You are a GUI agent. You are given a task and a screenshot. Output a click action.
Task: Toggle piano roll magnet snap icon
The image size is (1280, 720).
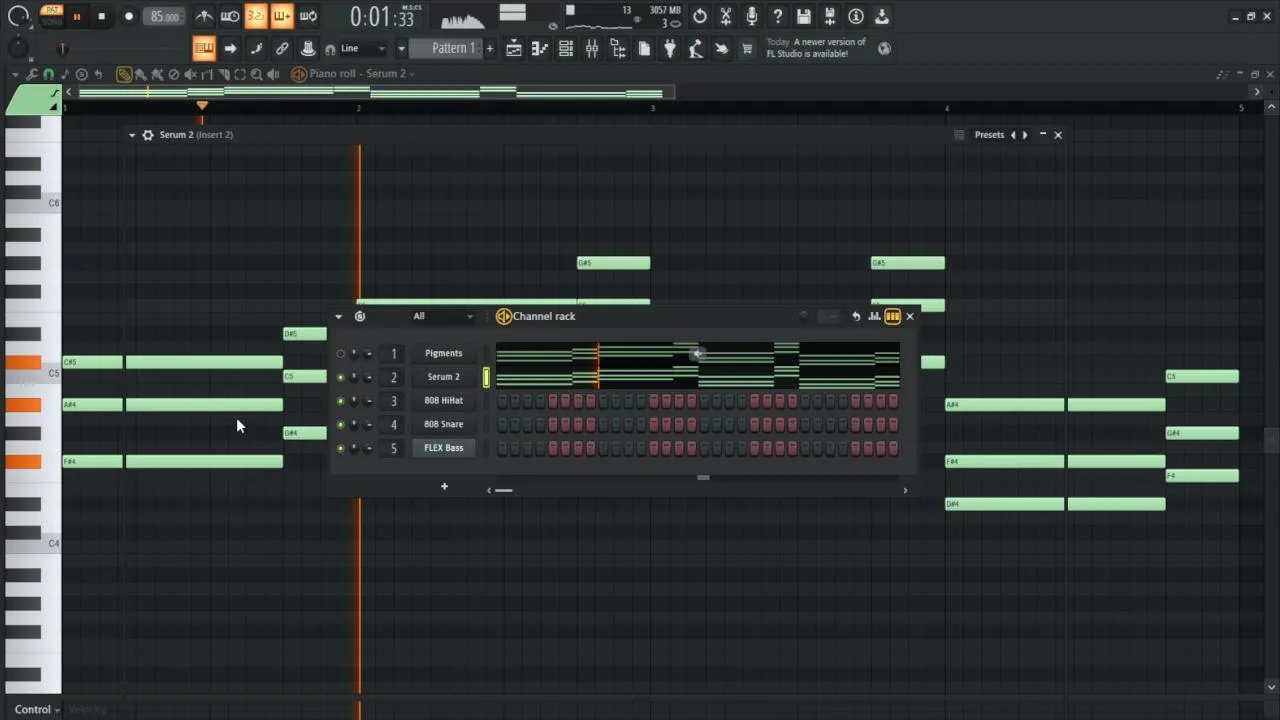click(x=48, y=74)
